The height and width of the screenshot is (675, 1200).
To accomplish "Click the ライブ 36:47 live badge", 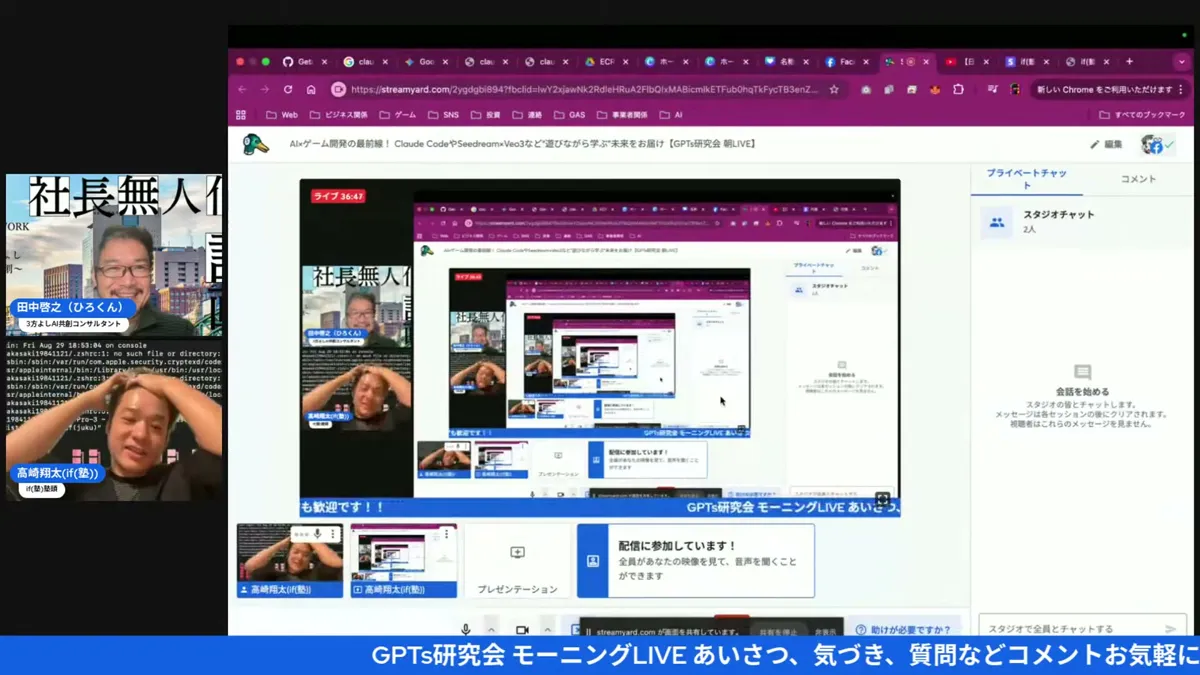I will coord(337,196).
